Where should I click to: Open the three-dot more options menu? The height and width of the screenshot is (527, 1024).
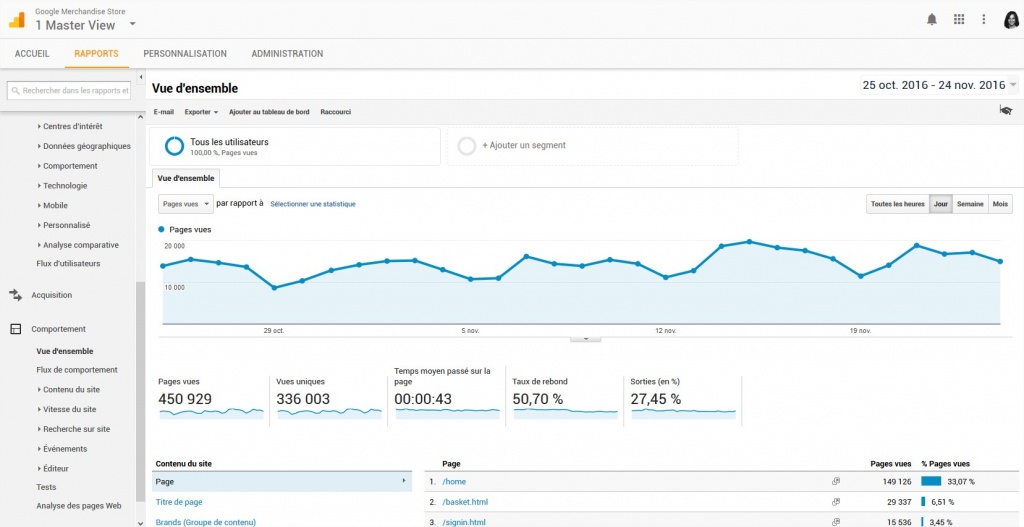pos(984,20)
